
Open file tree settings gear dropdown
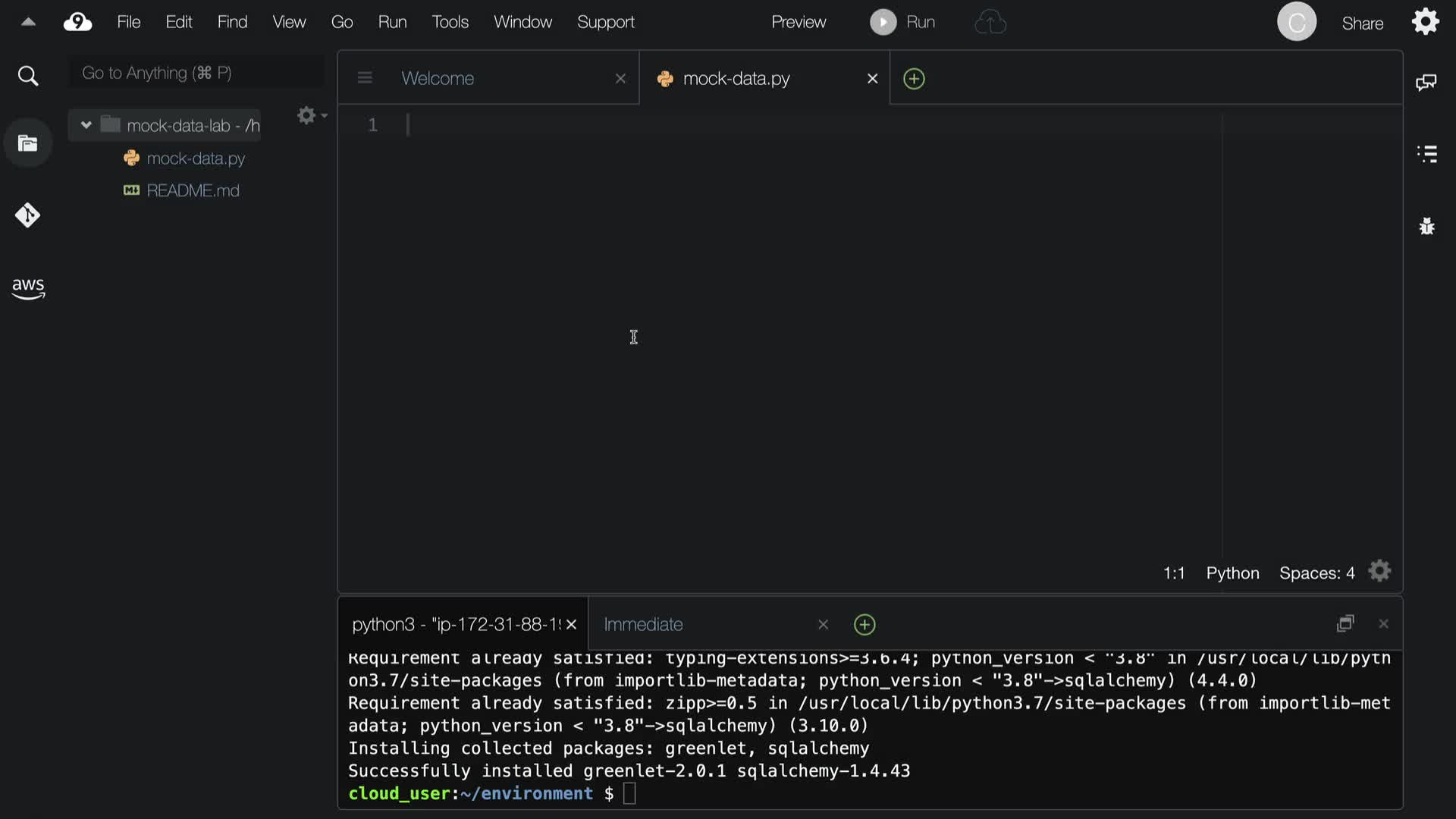pyautogui.click(x=310, y=115)
